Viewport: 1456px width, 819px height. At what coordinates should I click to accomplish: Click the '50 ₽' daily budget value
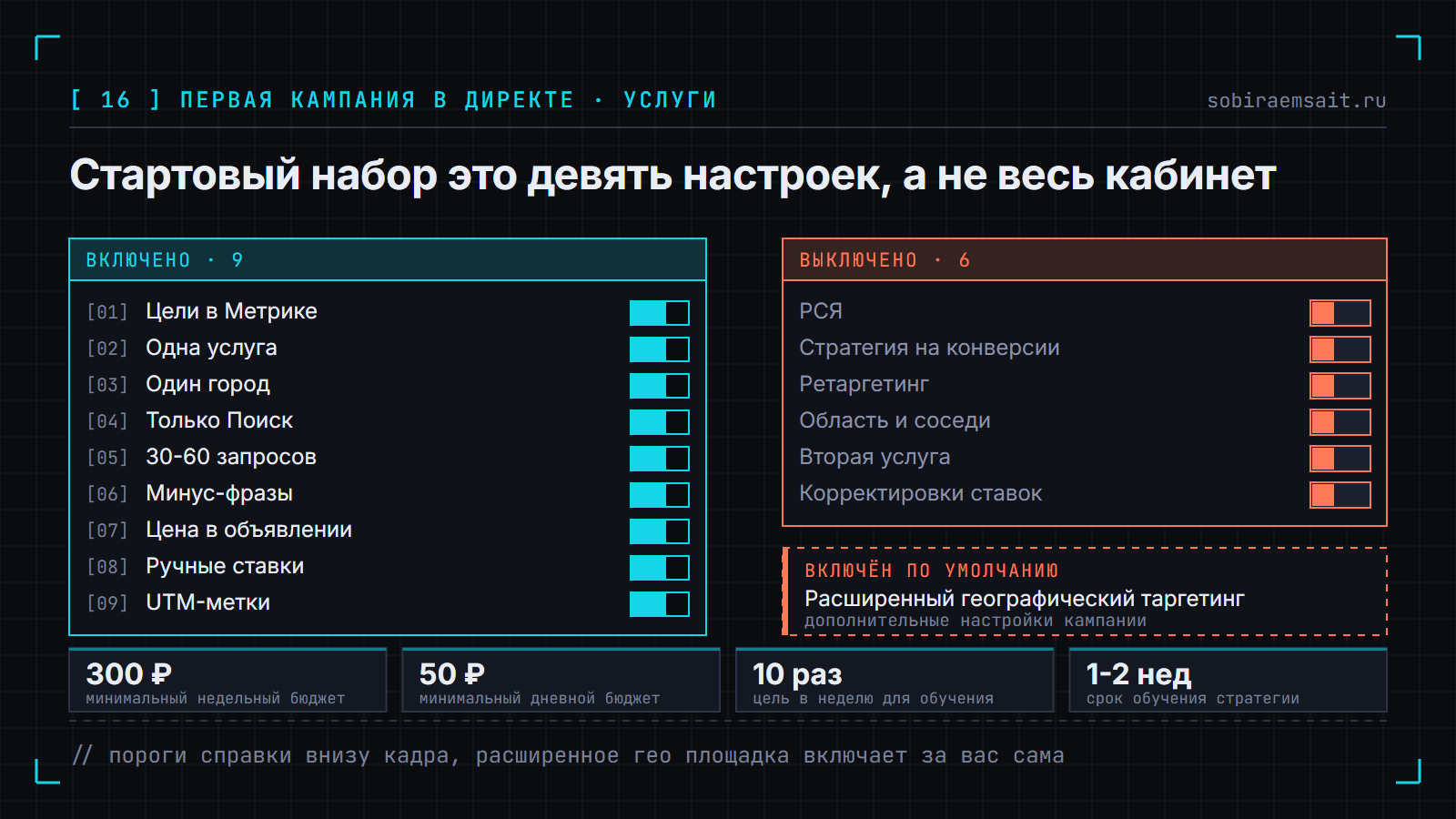coord(452,674)
